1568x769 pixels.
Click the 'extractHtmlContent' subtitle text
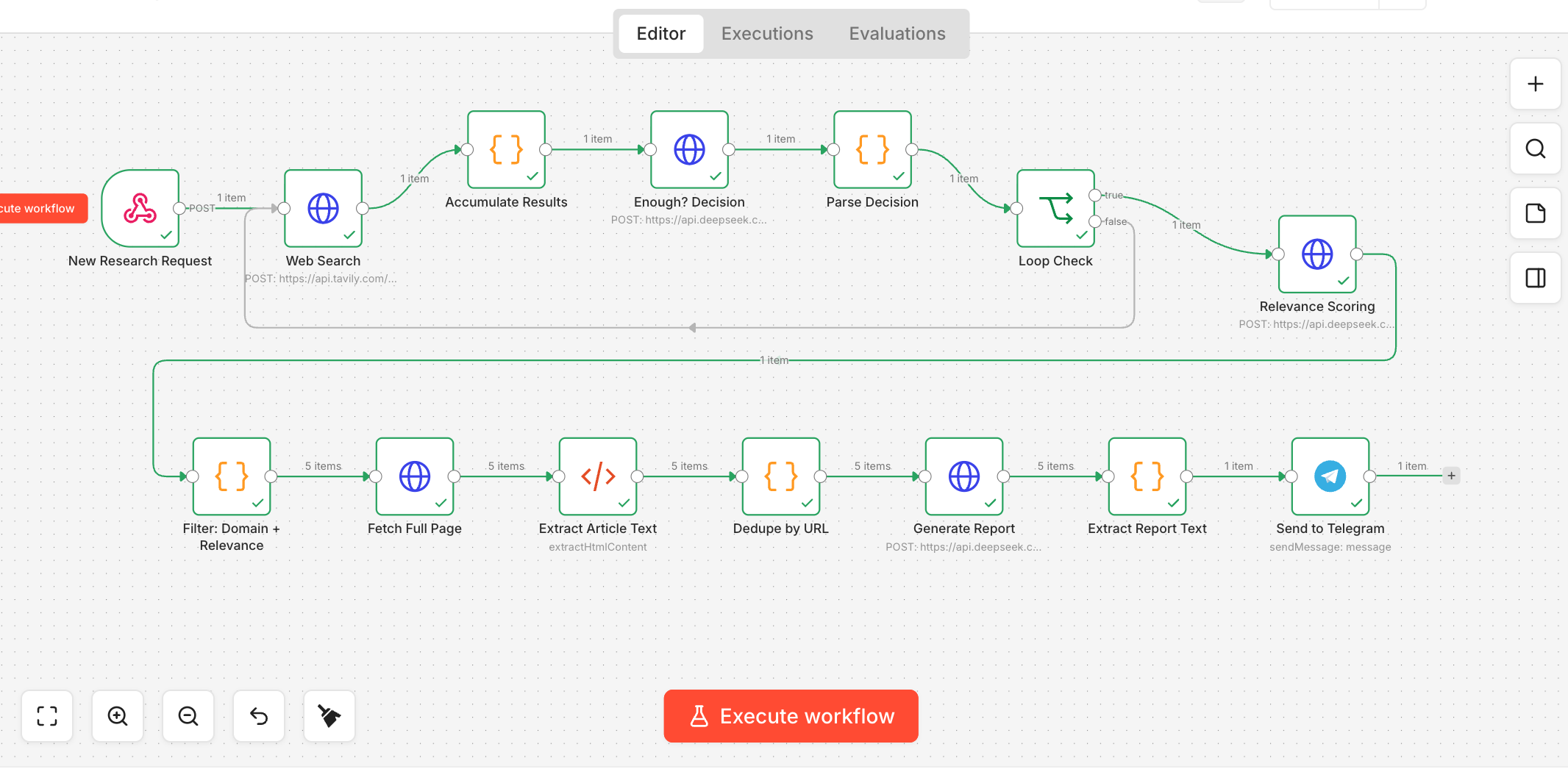coord(598,547)
